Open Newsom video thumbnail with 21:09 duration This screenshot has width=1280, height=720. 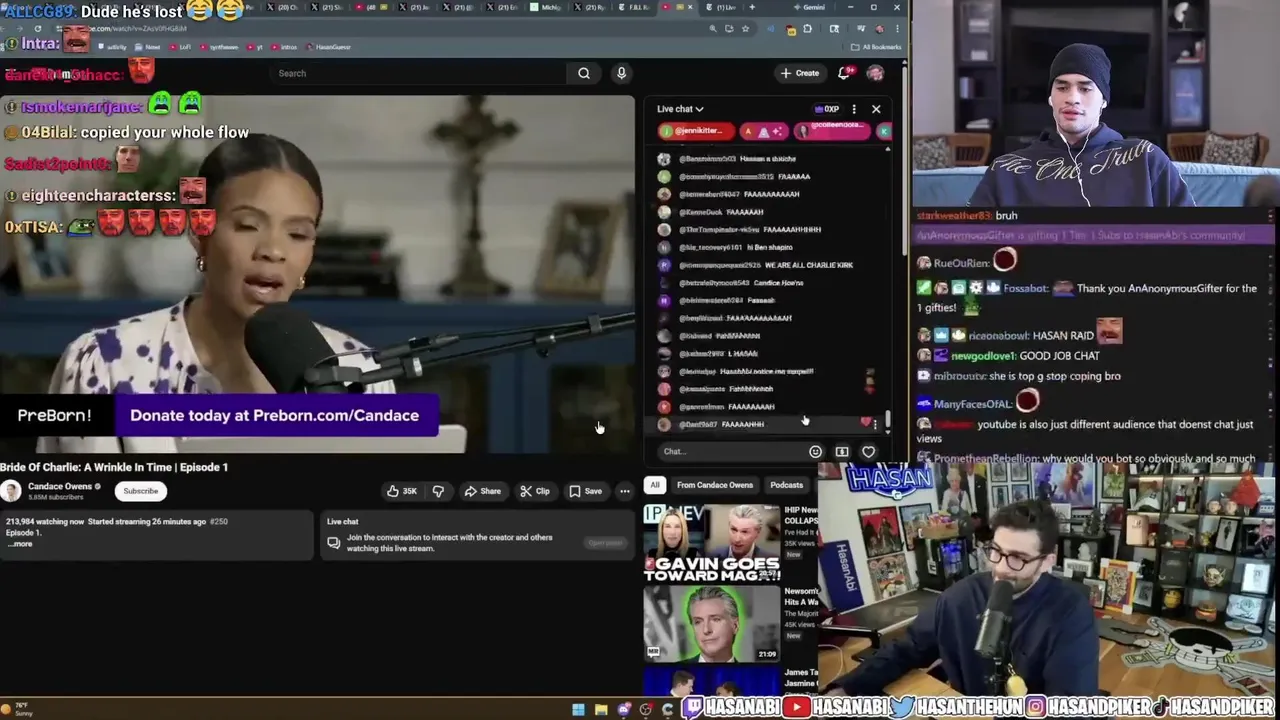(x=711, y=623)
